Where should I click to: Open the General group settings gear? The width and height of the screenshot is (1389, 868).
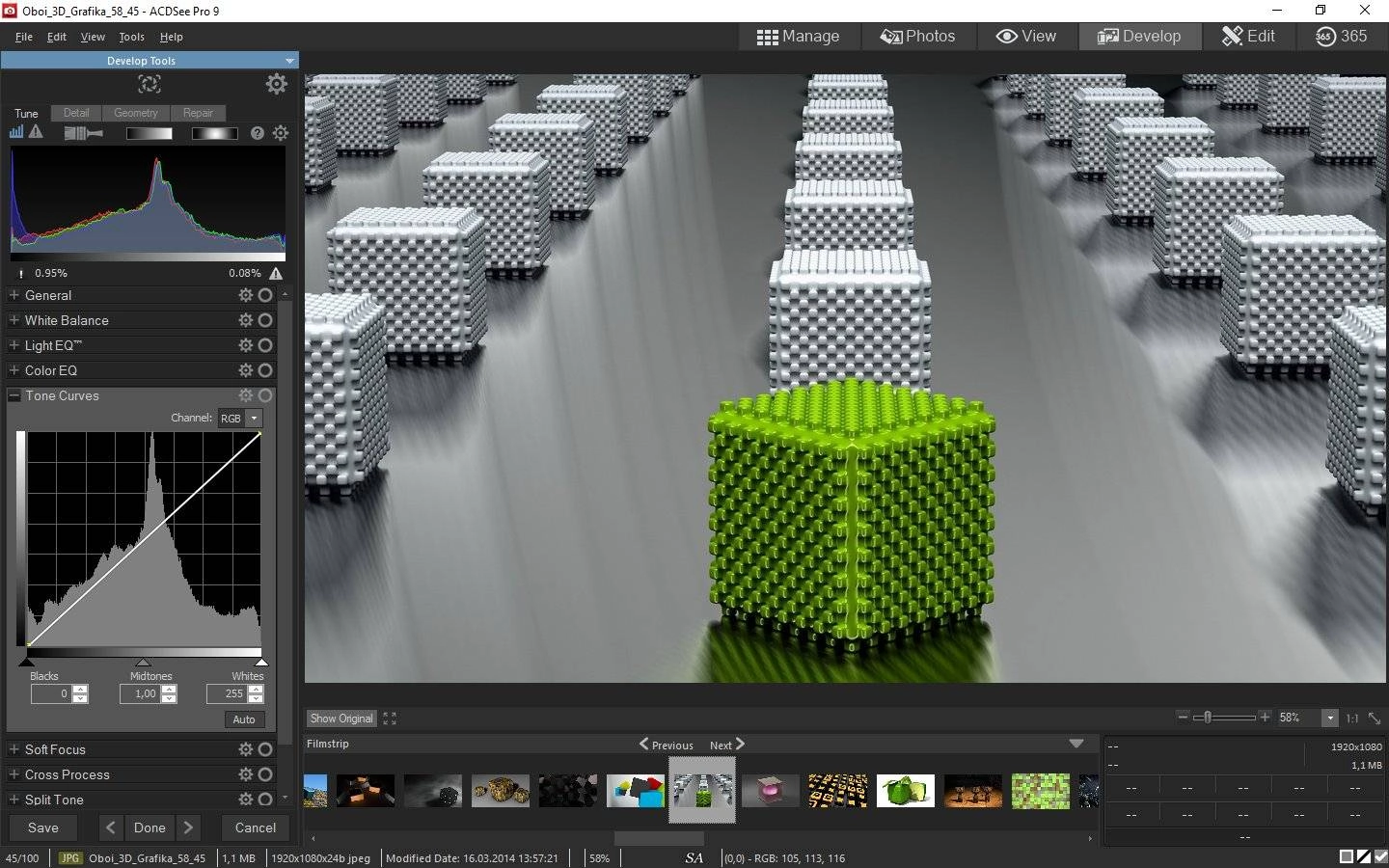point(246,295)
